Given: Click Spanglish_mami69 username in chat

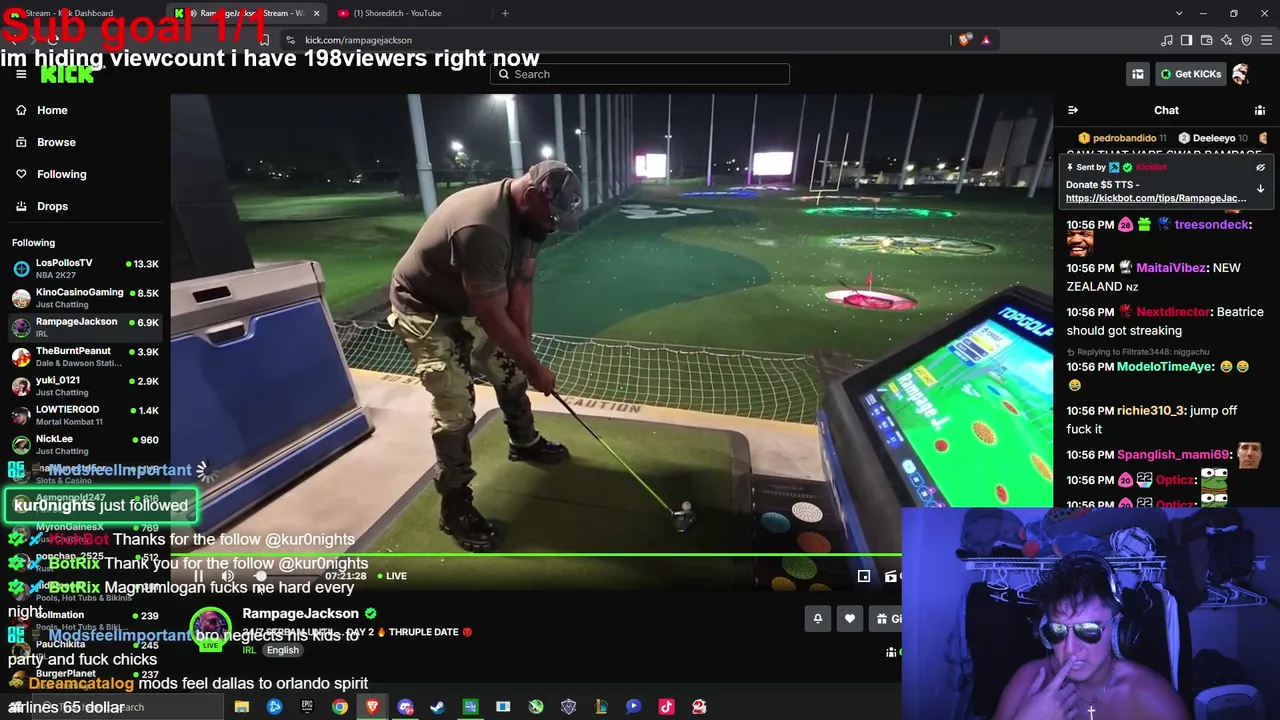Looking at the screenshot, I should [x=1174, y=455].
